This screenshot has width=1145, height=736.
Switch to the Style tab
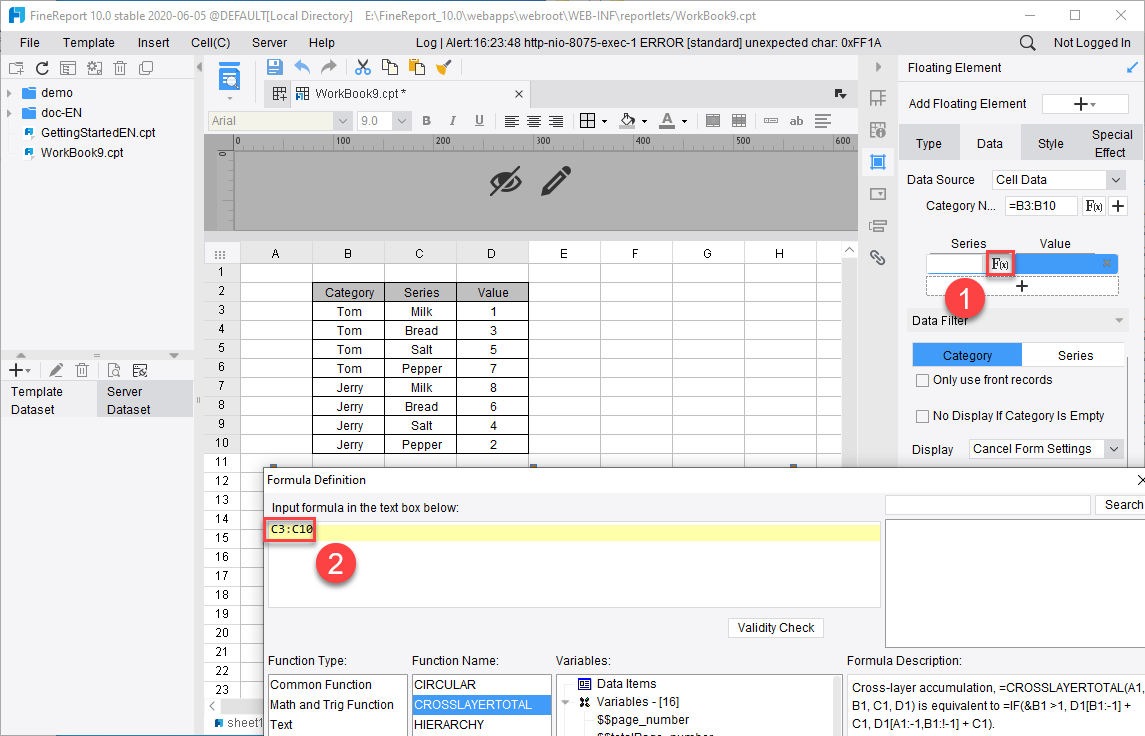[x=1050, y=144]
